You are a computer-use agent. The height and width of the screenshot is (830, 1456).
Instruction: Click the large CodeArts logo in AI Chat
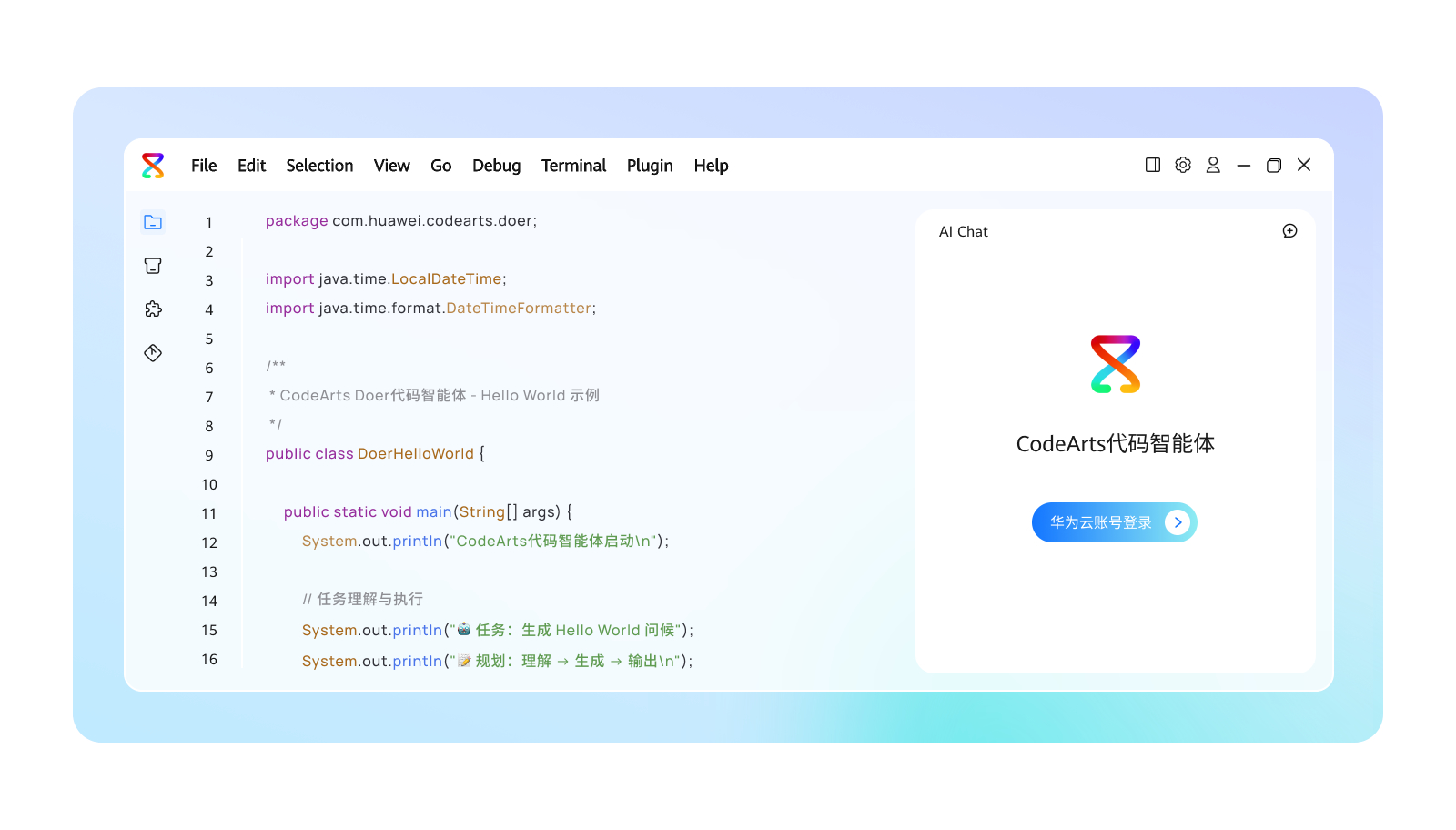click(1115, 364)
